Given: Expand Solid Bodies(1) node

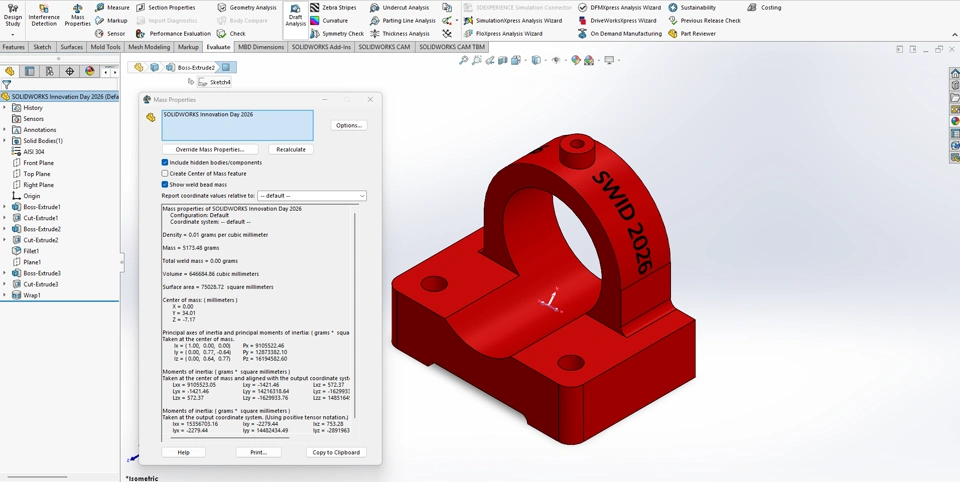Looking at the screenshot, I should tap(4, 140).
